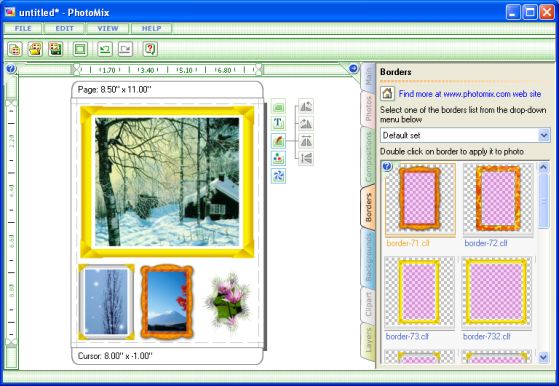Click the save project icon in toolbar
This screenshot has height=386, width=559.
(56, 49)
